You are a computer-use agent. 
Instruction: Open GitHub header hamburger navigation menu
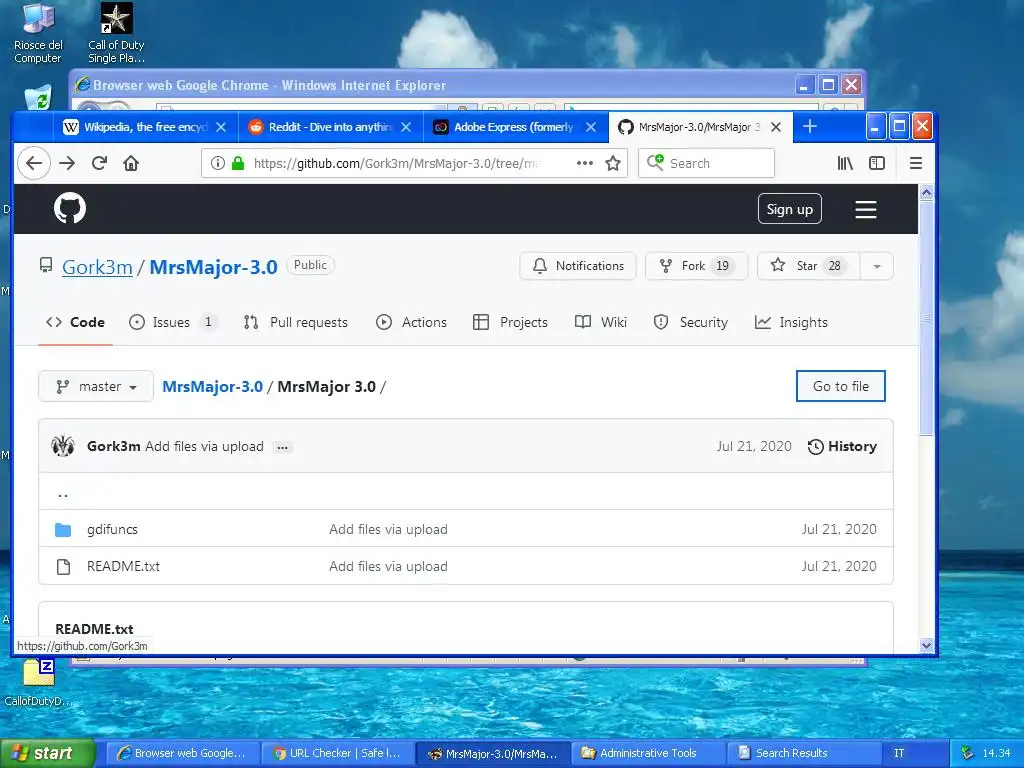tap(866, 210)
